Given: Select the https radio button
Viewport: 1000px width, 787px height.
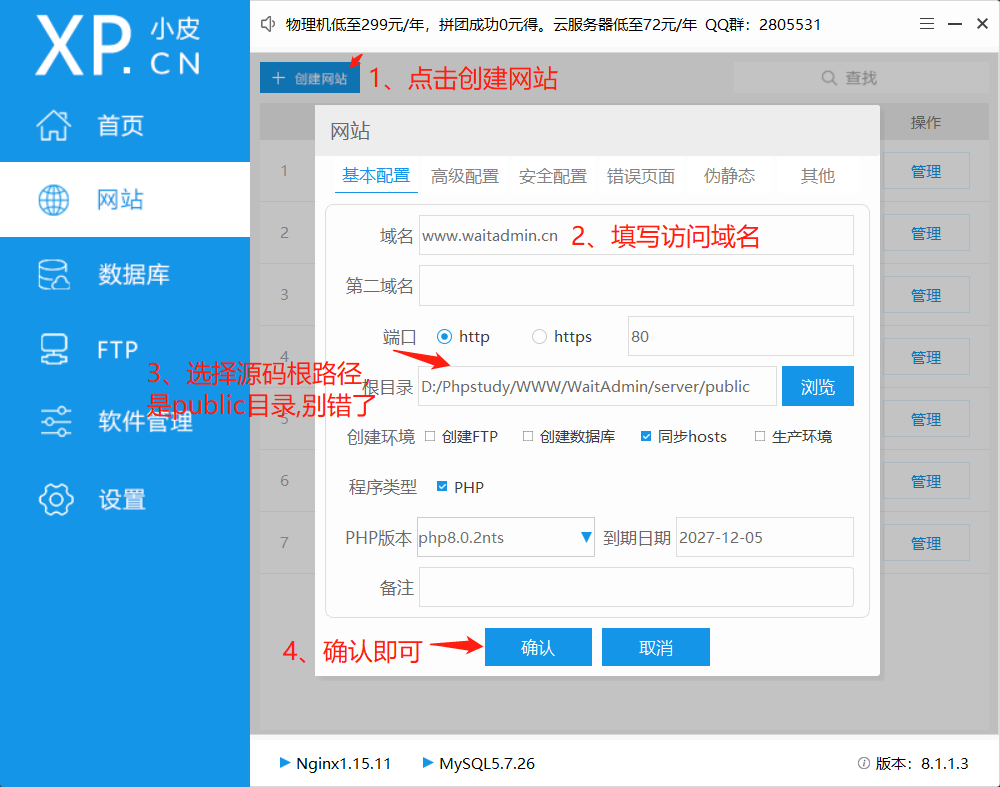Looking at the screenshot, I should pos(540,336).
